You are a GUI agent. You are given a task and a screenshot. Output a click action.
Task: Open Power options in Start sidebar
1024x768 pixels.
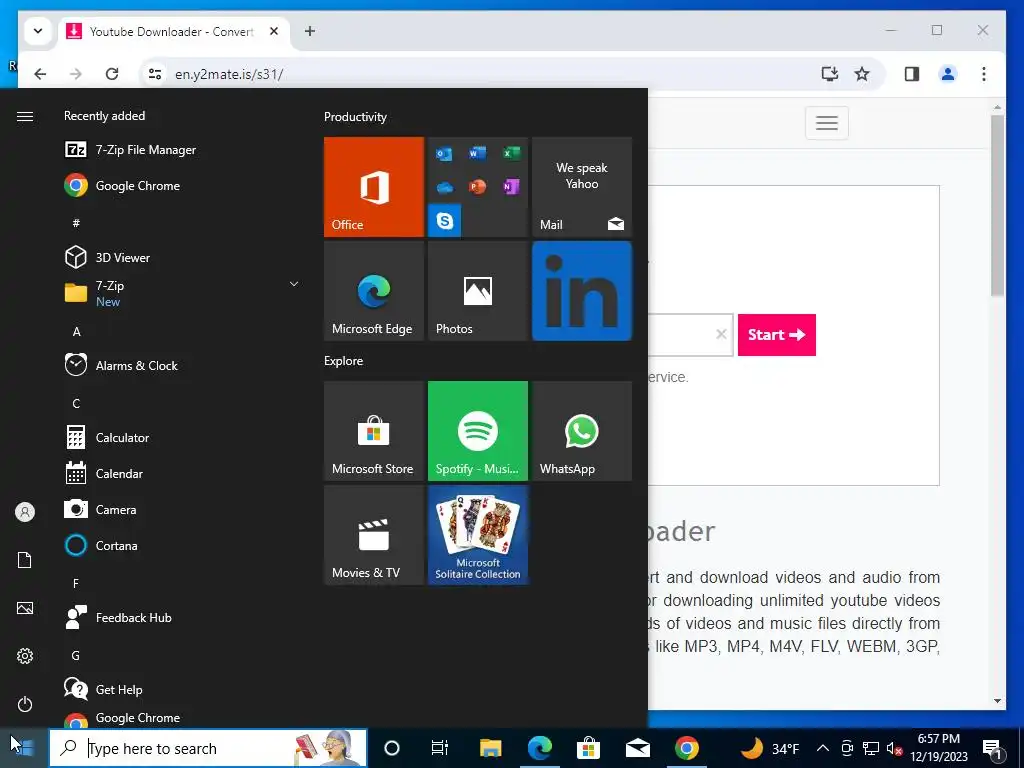[25, 704]
